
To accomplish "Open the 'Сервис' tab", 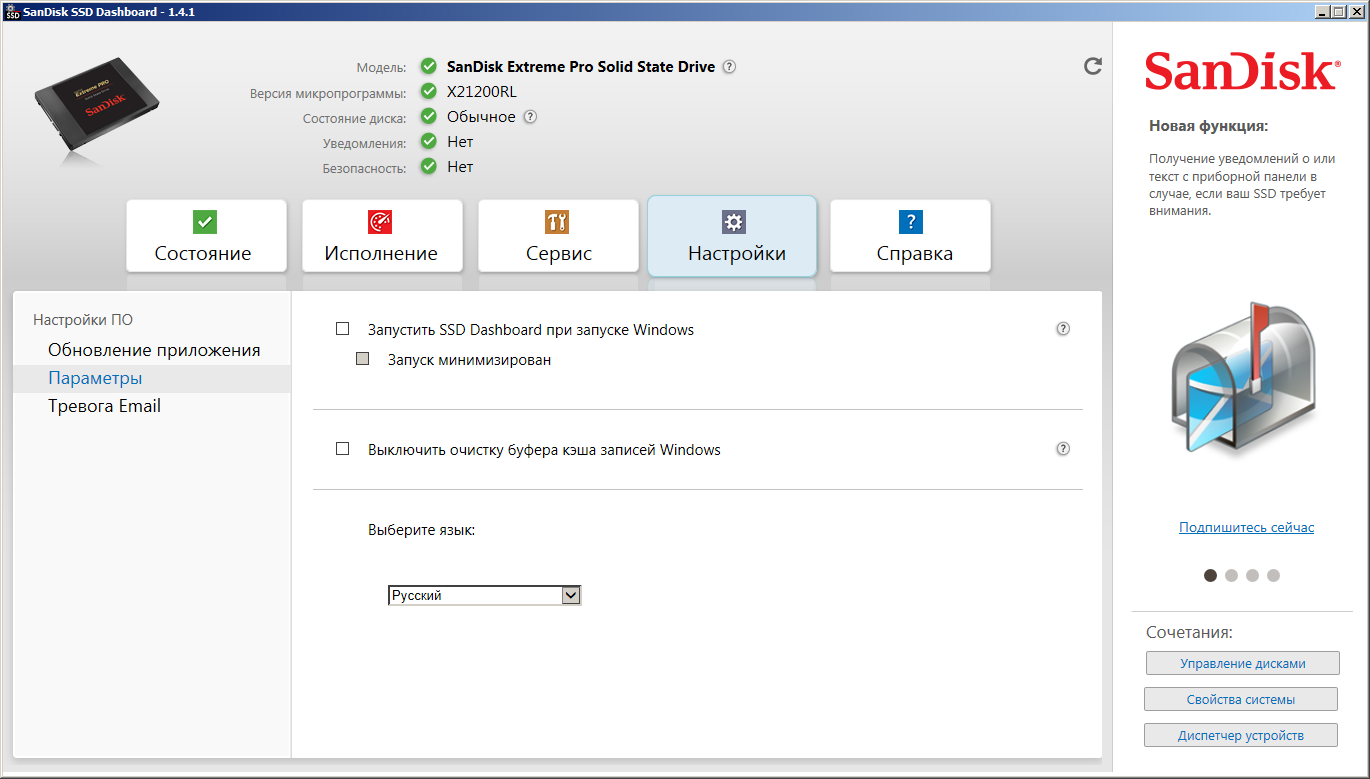I will coord(558,236).
